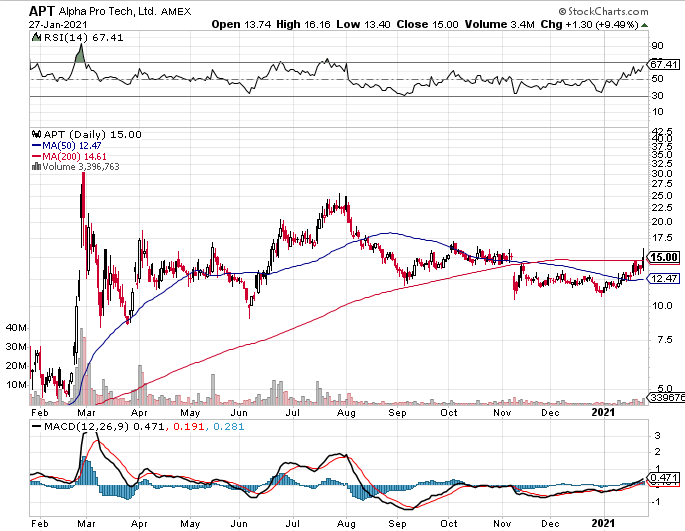Viewport: 685px width, 531px height.
Task: Click the Chg +1.30 (+9.49%) value
Action: [589, 24]
